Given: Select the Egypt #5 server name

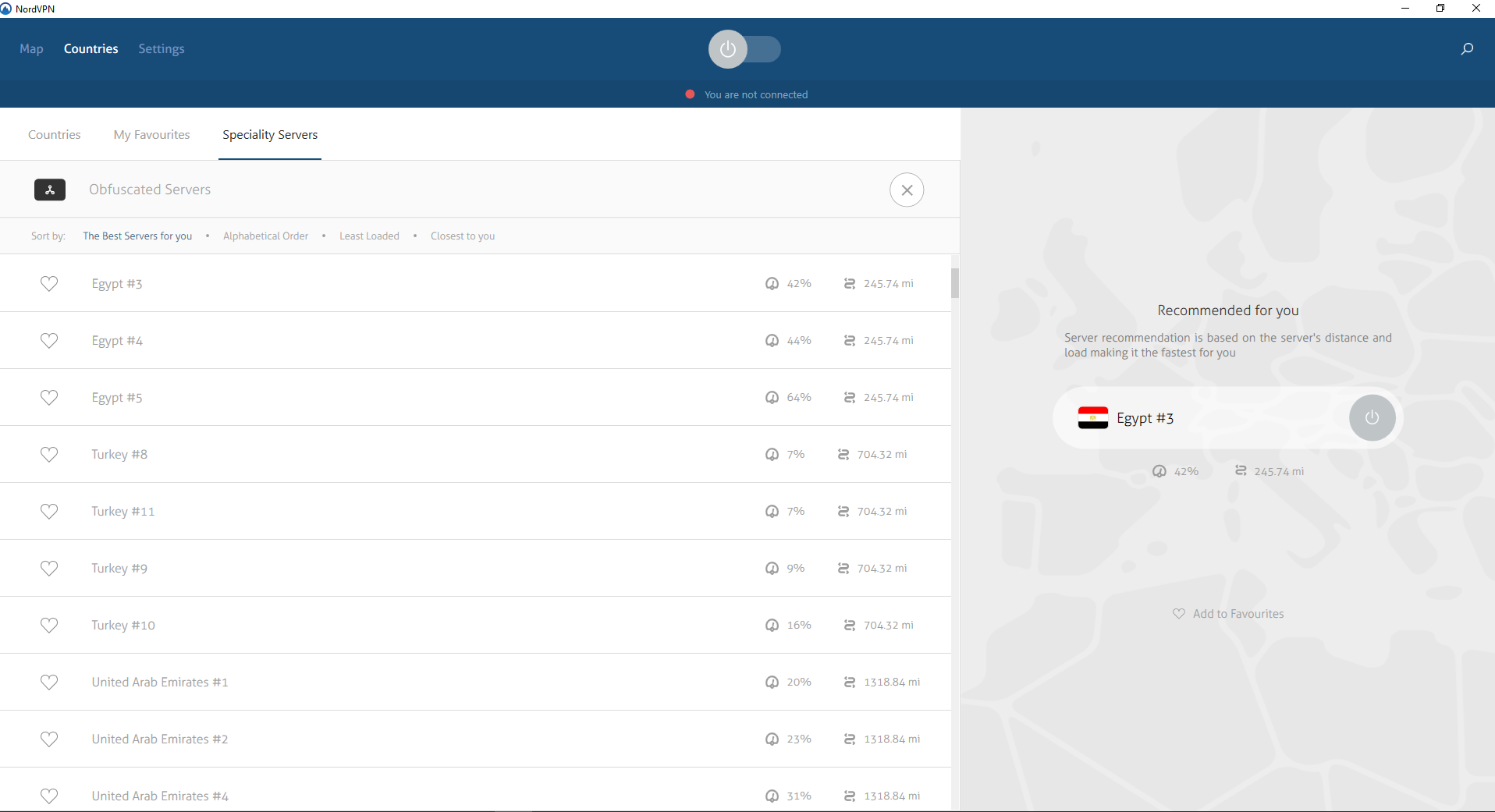Looking at the screenshot, I should point(117,398).
